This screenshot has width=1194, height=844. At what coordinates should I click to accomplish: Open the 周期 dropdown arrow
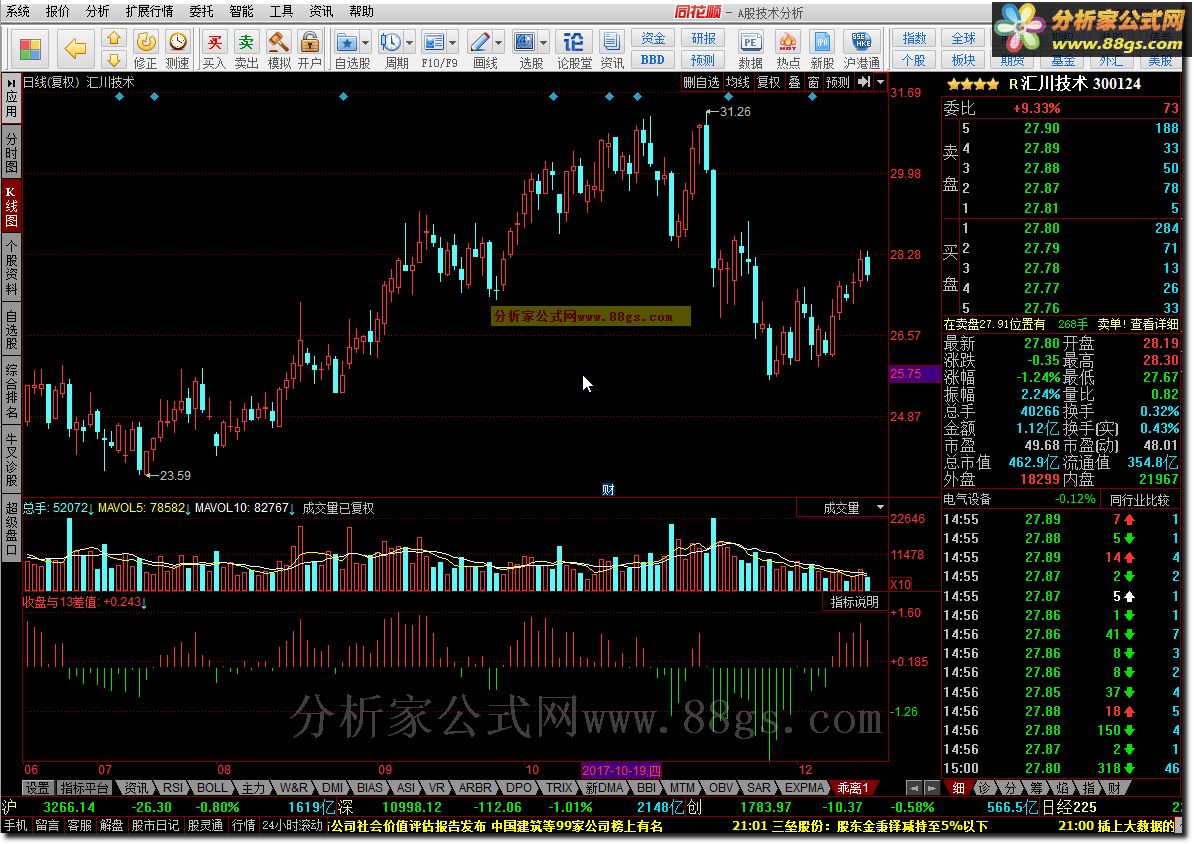410,43
